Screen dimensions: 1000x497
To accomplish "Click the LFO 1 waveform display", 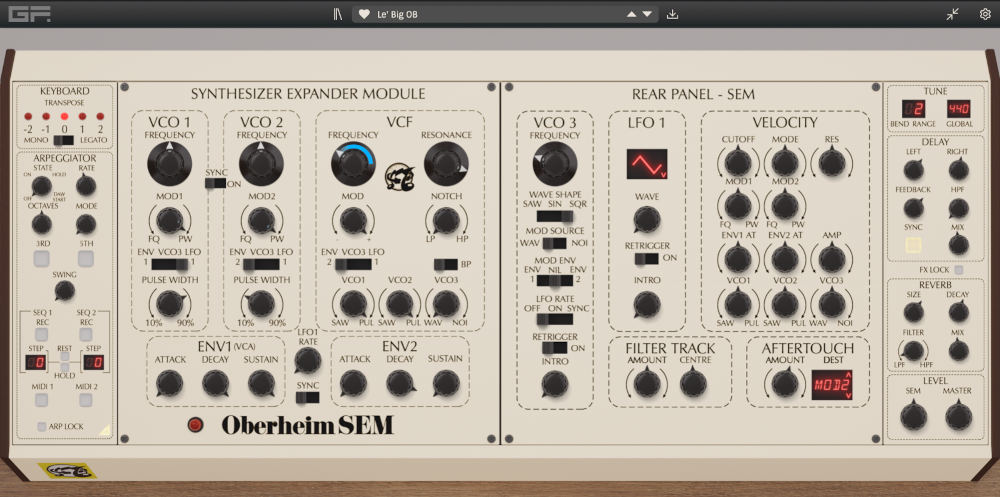I will click(647, 164).
